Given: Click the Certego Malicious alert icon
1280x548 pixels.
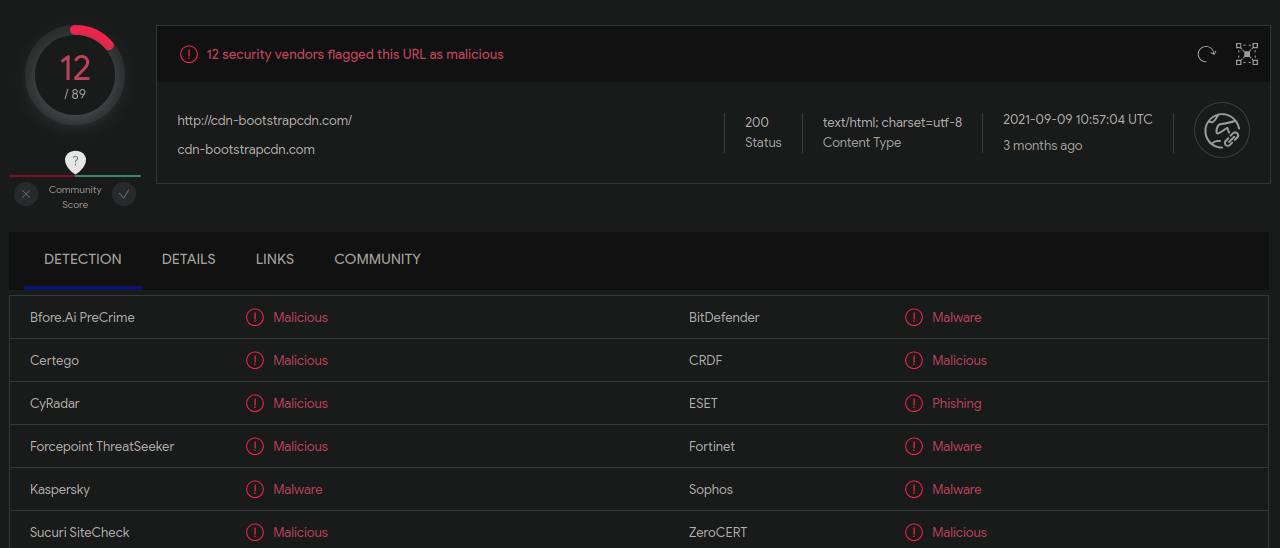Looking at the screenshot, I should (x=255, y=360).
